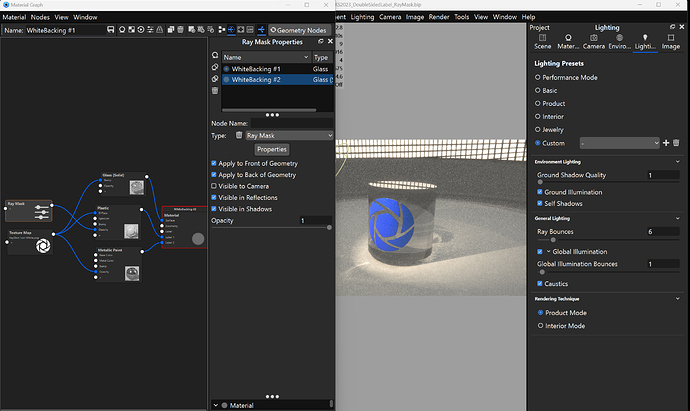
Task: Toggle Apply to Back of Geometry checkbox
Action: (x=214, y=175)
